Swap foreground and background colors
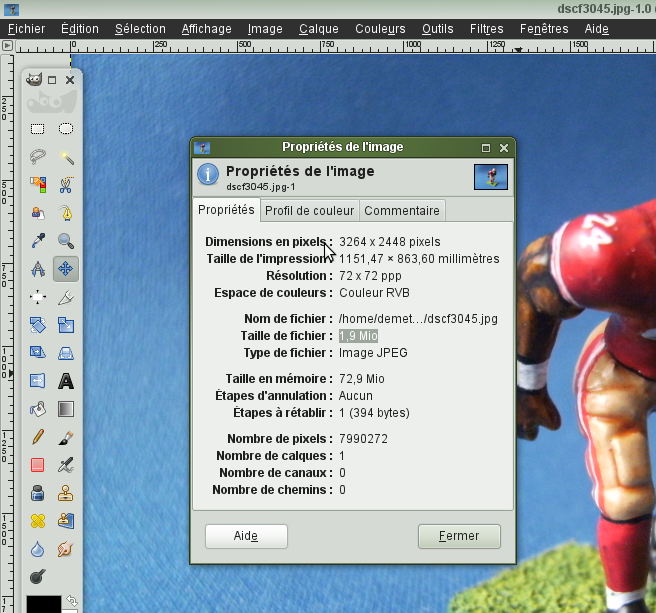Viewport: 656px width, 613px height. coord(72,601)
